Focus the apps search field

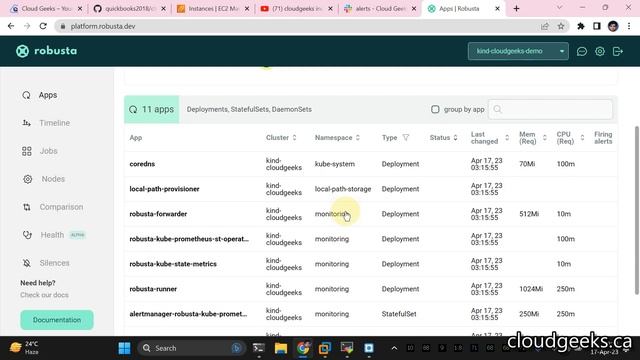coord(550,109)
